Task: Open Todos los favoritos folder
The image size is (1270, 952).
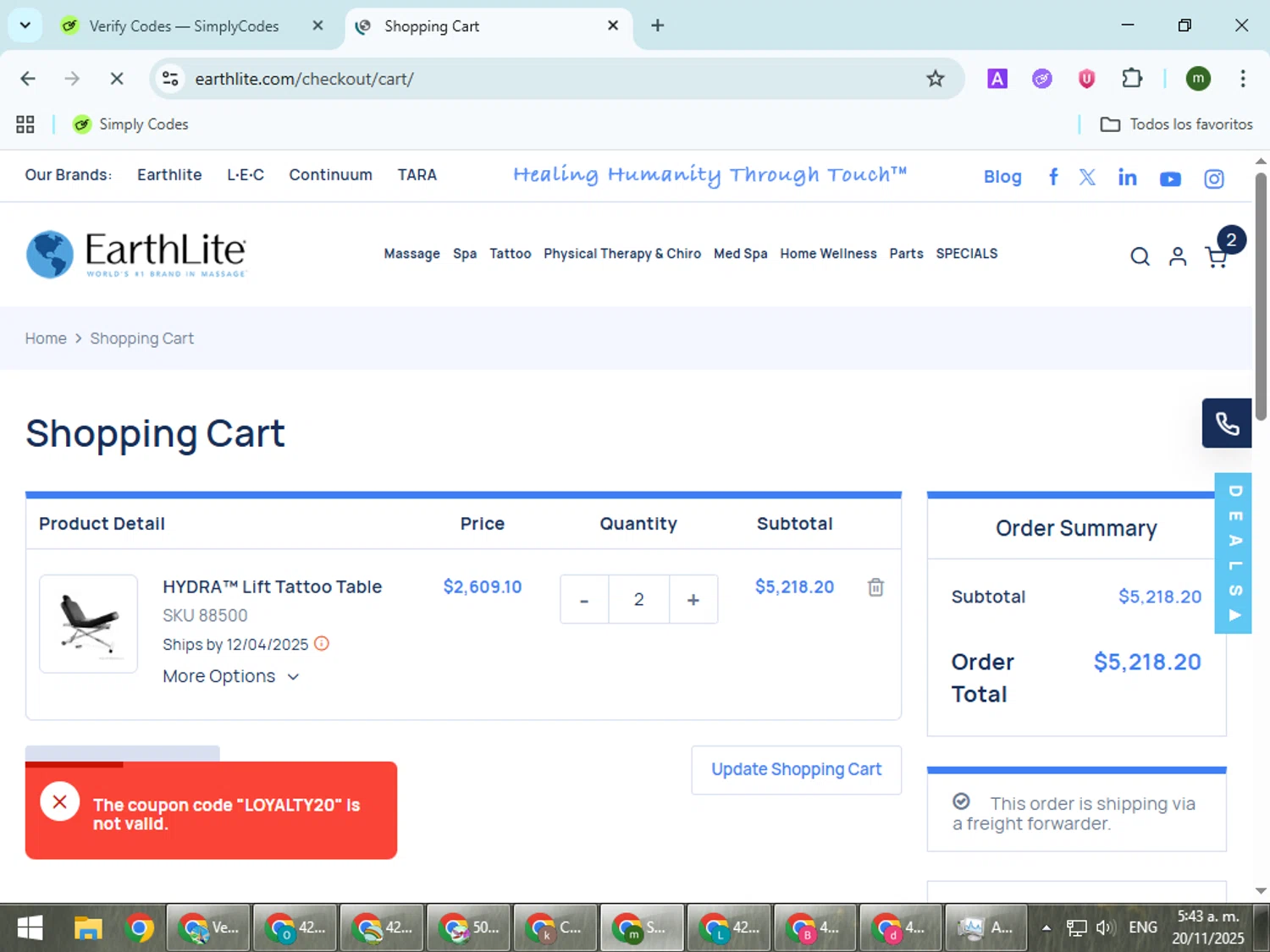Action: (1176, 124)
